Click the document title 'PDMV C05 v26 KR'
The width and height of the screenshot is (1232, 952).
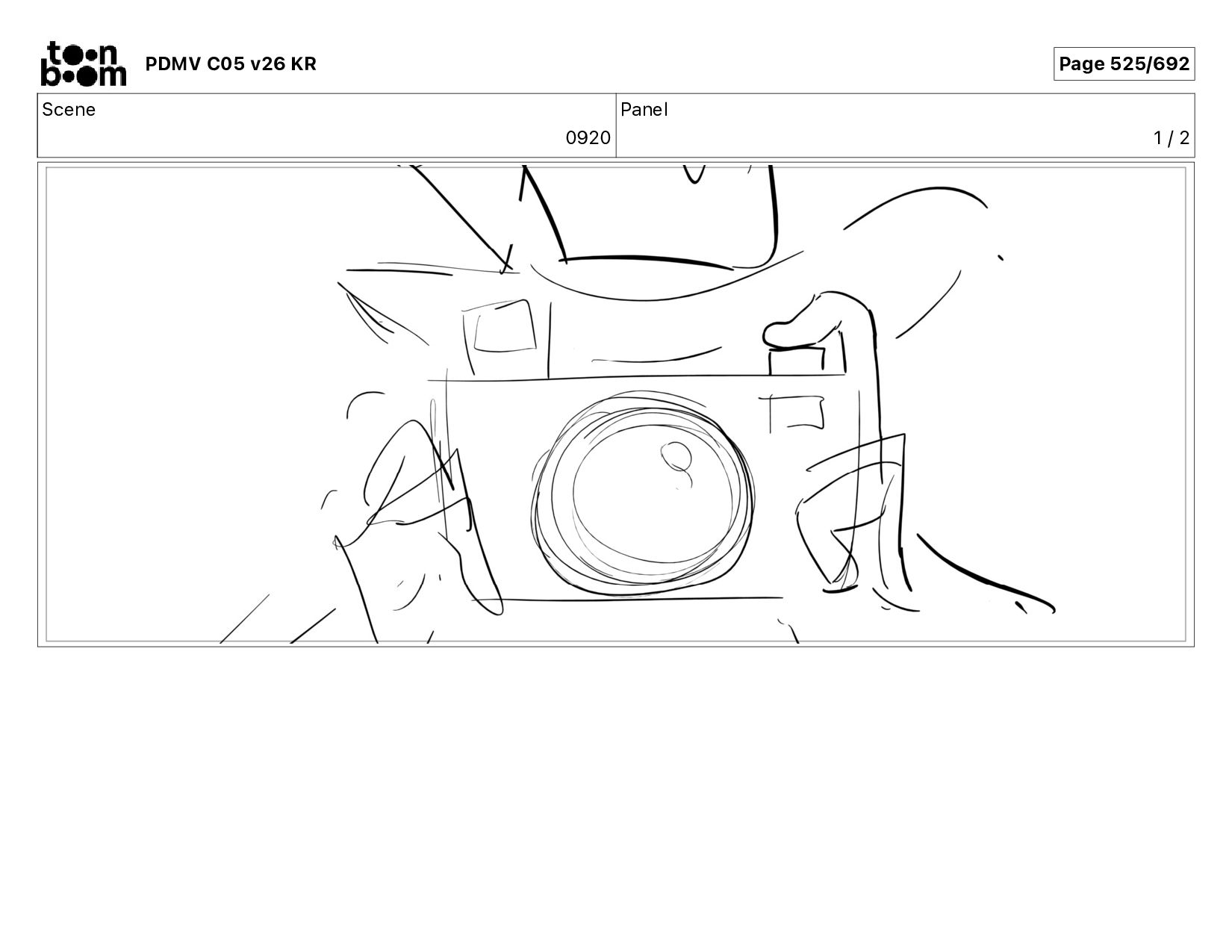[231, 64]
